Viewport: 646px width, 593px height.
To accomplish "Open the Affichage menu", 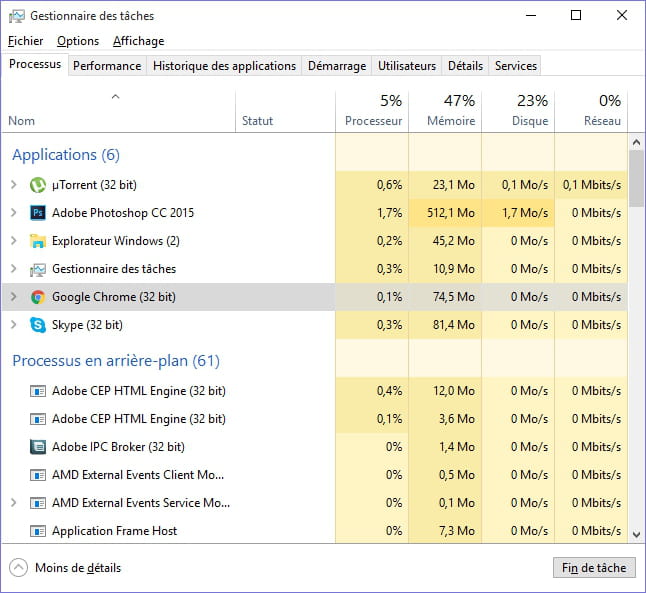I will coord(138,41).
